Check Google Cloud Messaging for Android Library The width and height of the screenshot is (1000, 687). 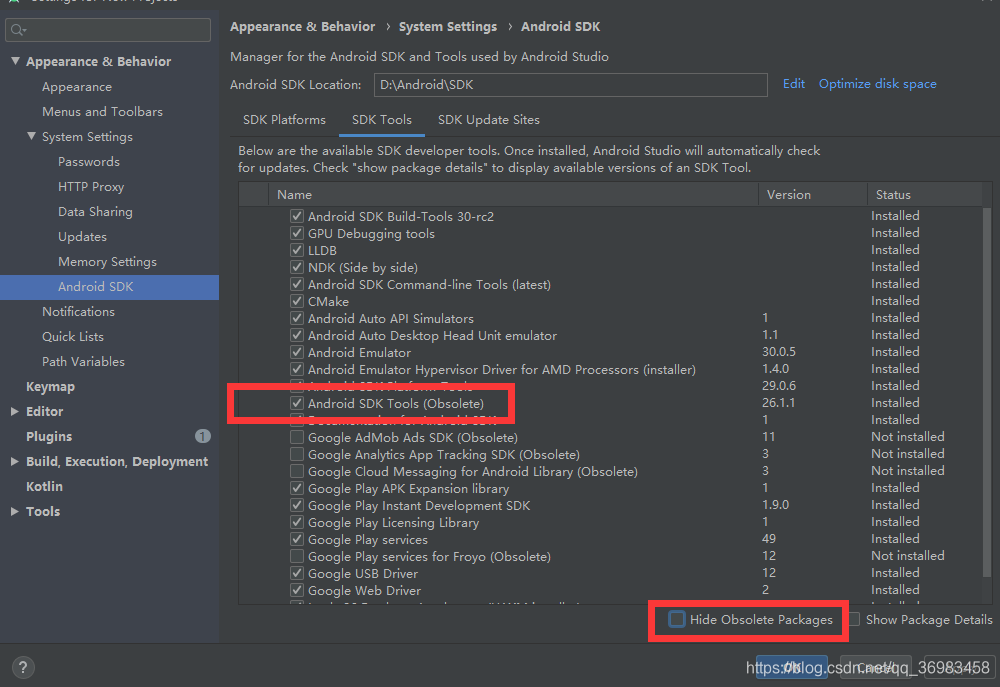coord(297,471)
